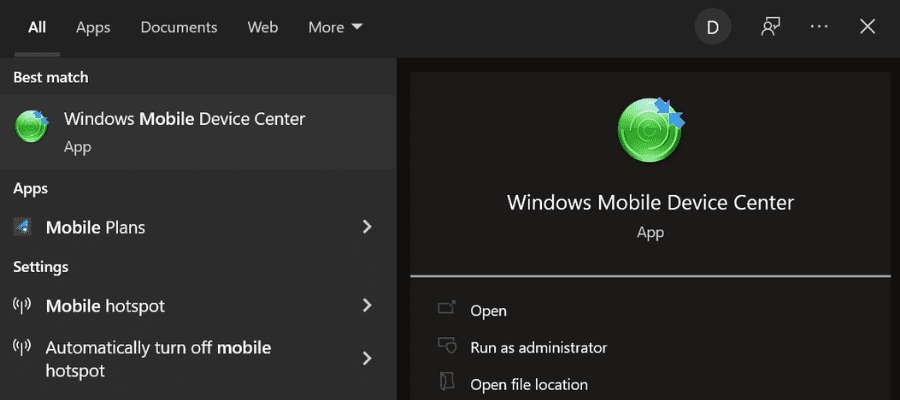This screenshot has height=400, width=900.
Task: Click the automatic hotspot turn-off signal icon
Action: [22, 347]
